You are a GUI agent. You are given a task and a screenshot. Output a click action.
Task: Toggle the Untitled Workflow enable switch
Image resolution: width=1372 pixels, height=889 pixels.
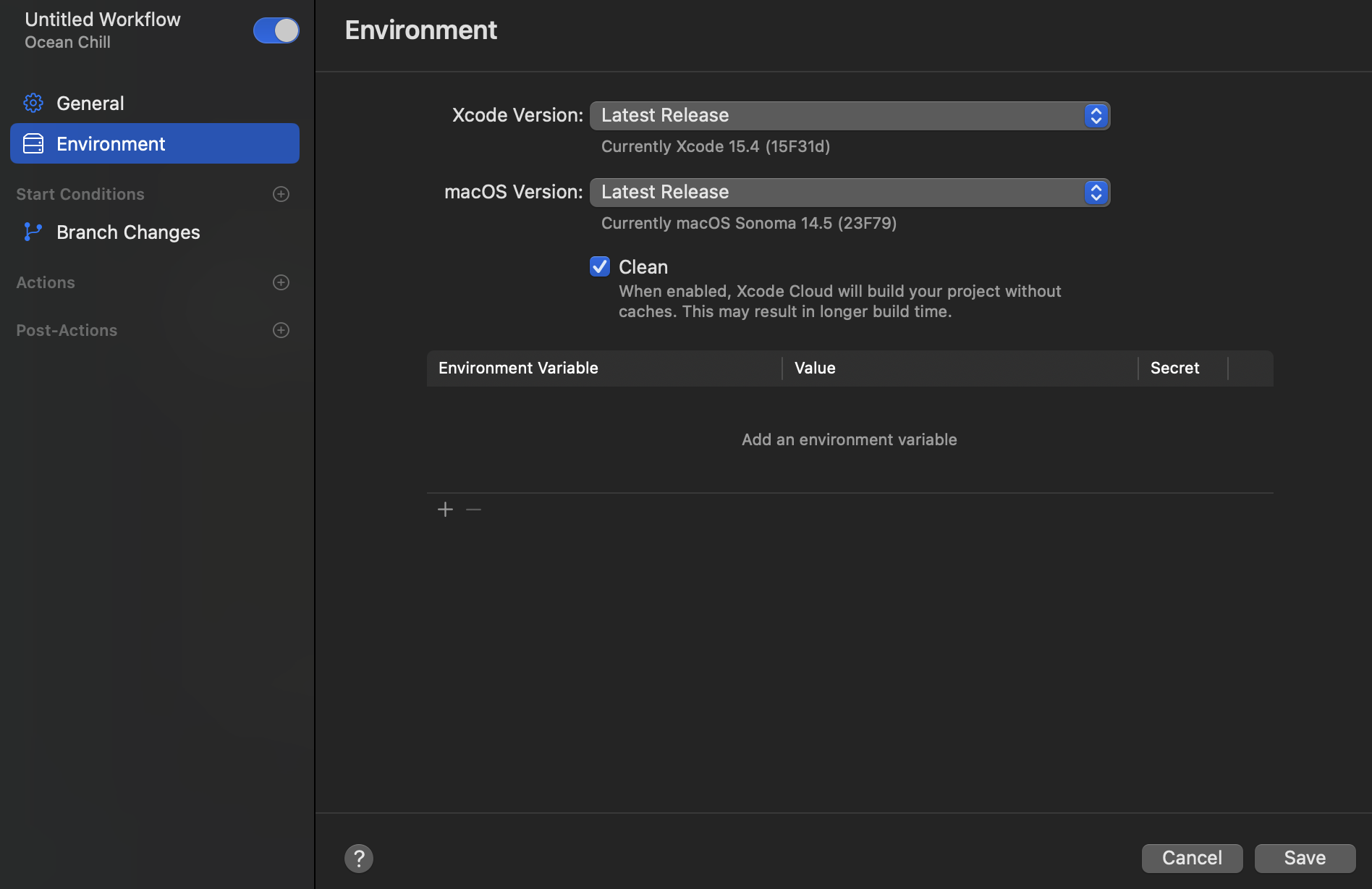coord(276,30)
